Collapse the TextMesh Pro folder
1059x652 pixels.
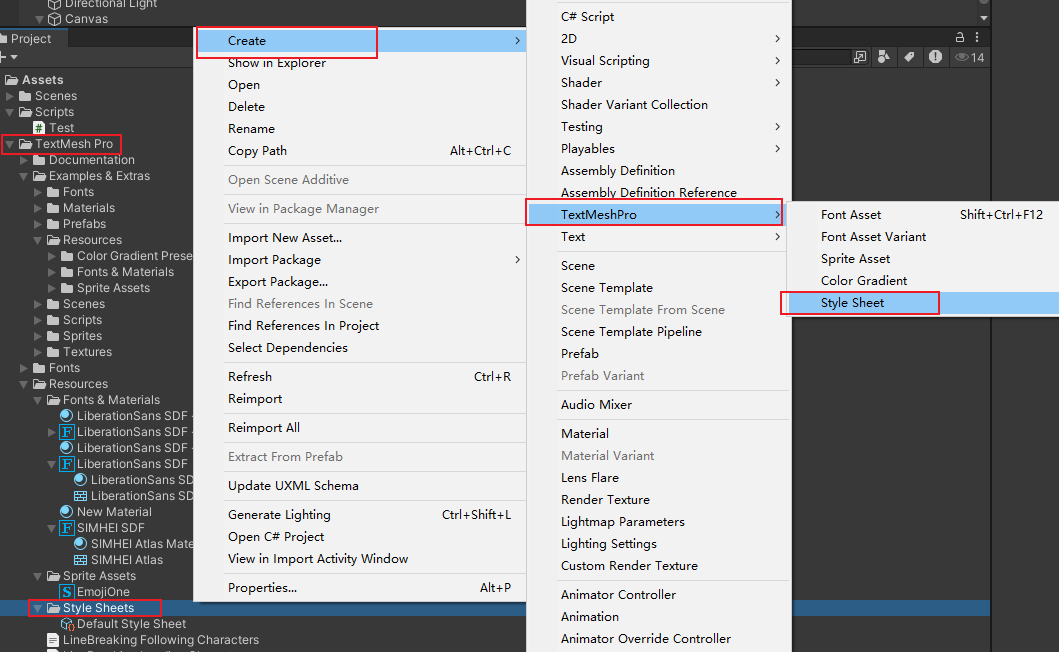[9, 144]
